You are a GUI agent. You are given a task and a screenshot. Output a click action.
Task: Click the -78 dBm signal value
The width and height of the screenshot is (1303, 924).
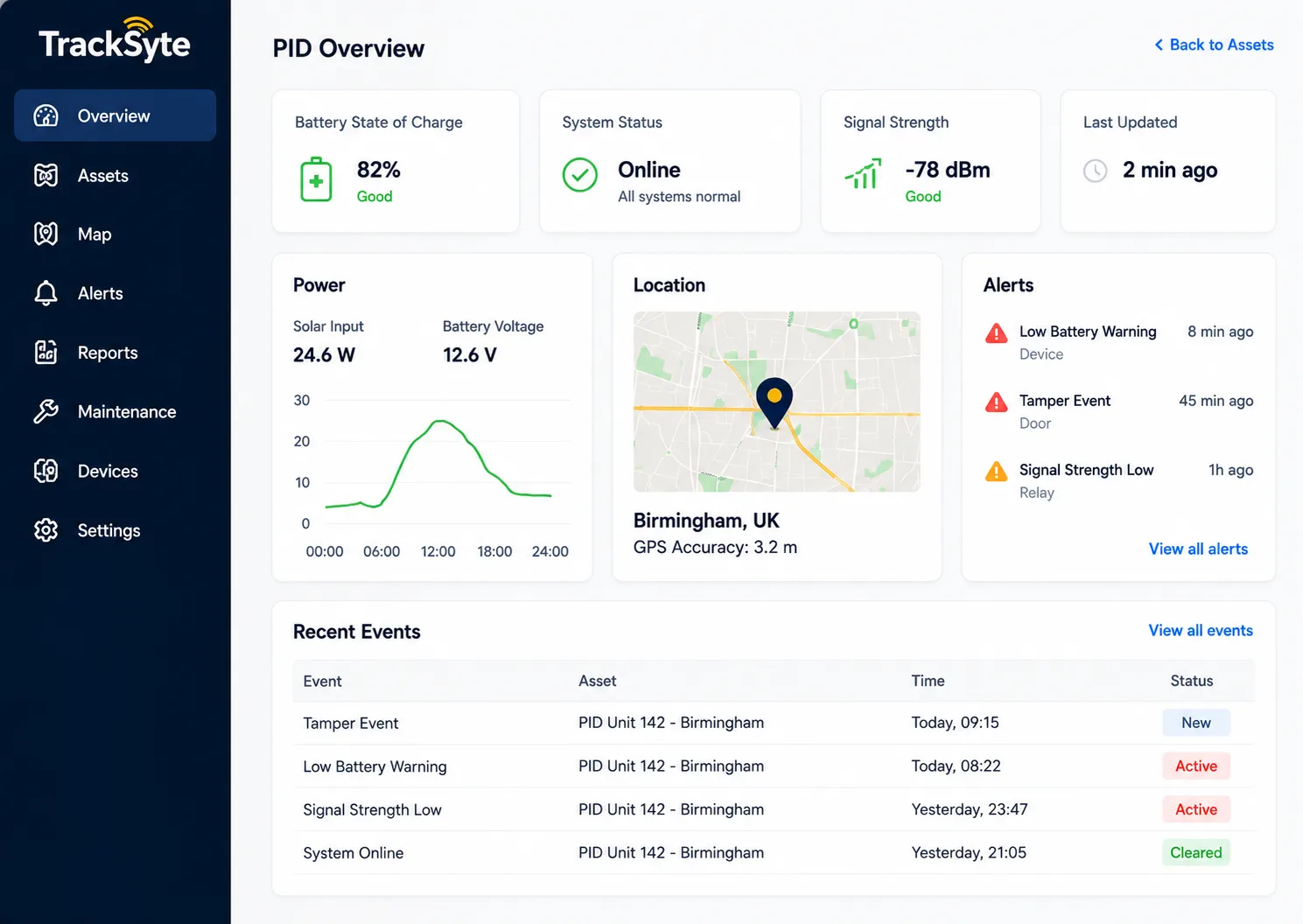[948, 170]
